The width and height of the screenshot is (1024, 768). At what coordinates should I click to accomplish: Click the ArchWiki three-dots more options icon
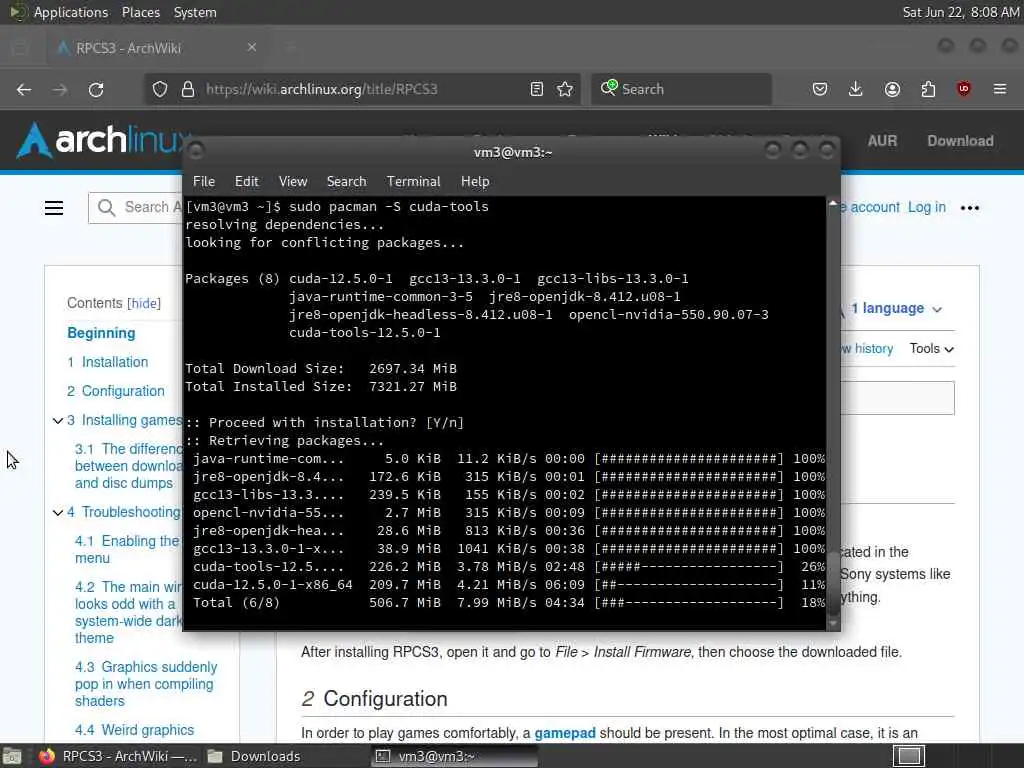[970, 208]
